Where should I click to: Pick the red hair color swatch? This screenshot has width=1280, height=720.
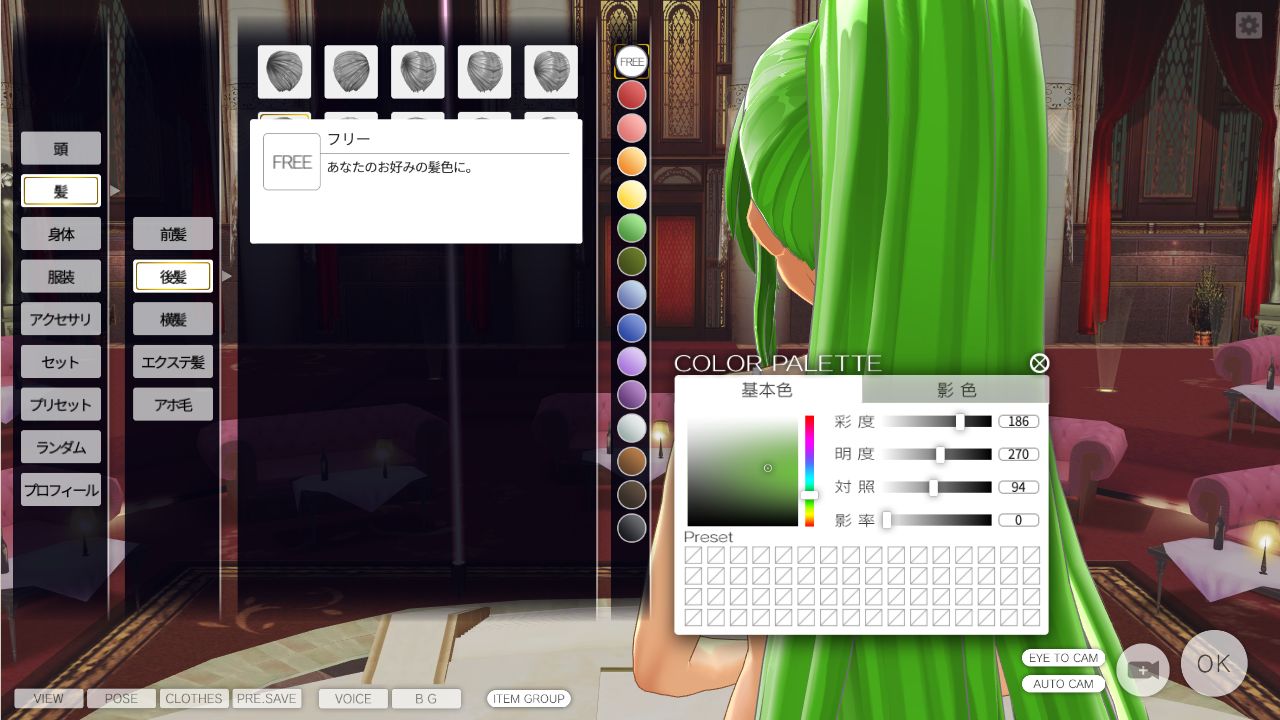632,95
